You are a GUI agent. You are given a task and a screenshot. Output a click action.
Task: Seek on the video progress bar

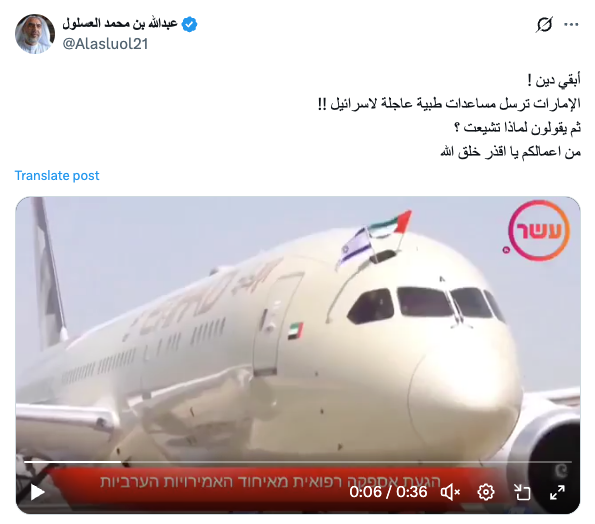point(298,462)
